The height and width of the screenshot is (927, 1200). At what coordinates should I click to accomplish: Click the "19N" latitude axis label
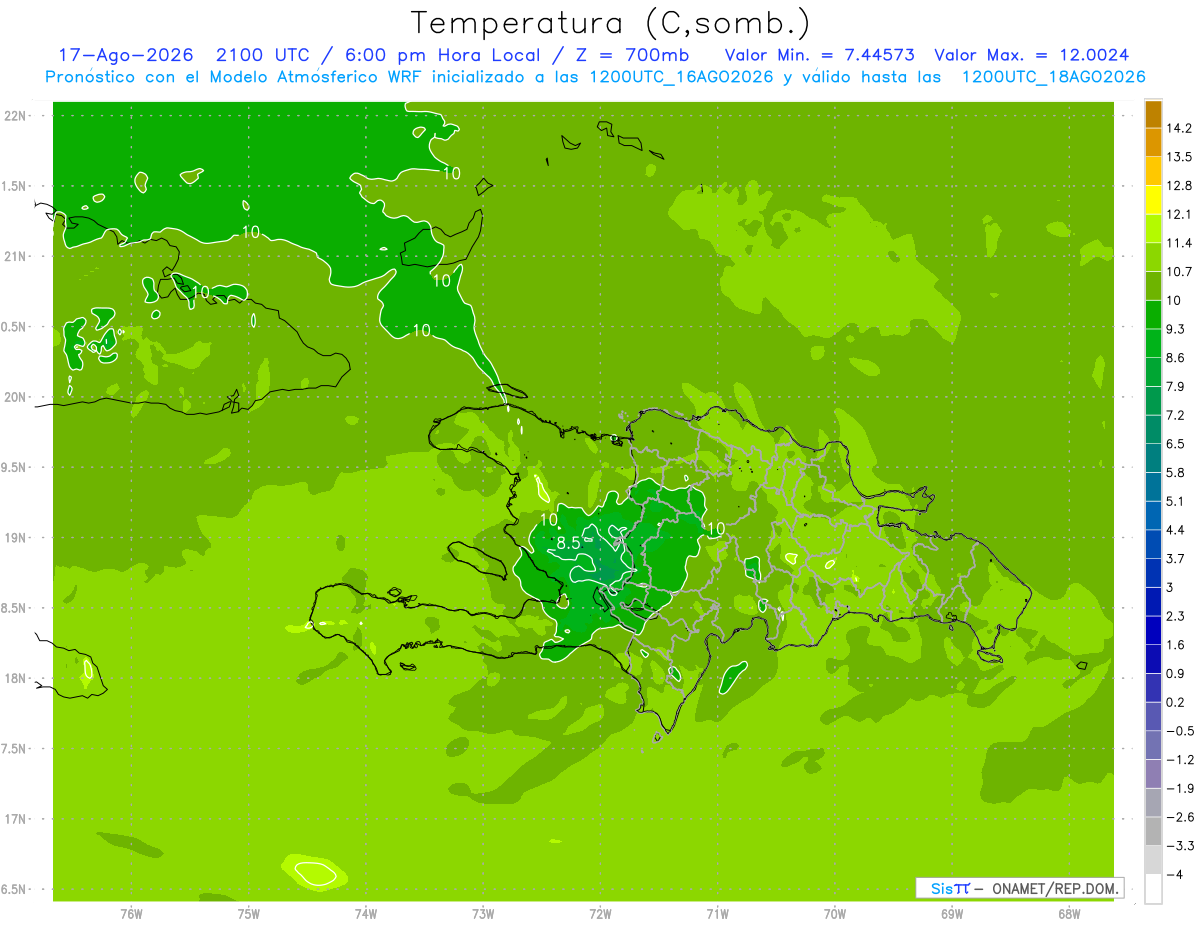coord(14,538)
